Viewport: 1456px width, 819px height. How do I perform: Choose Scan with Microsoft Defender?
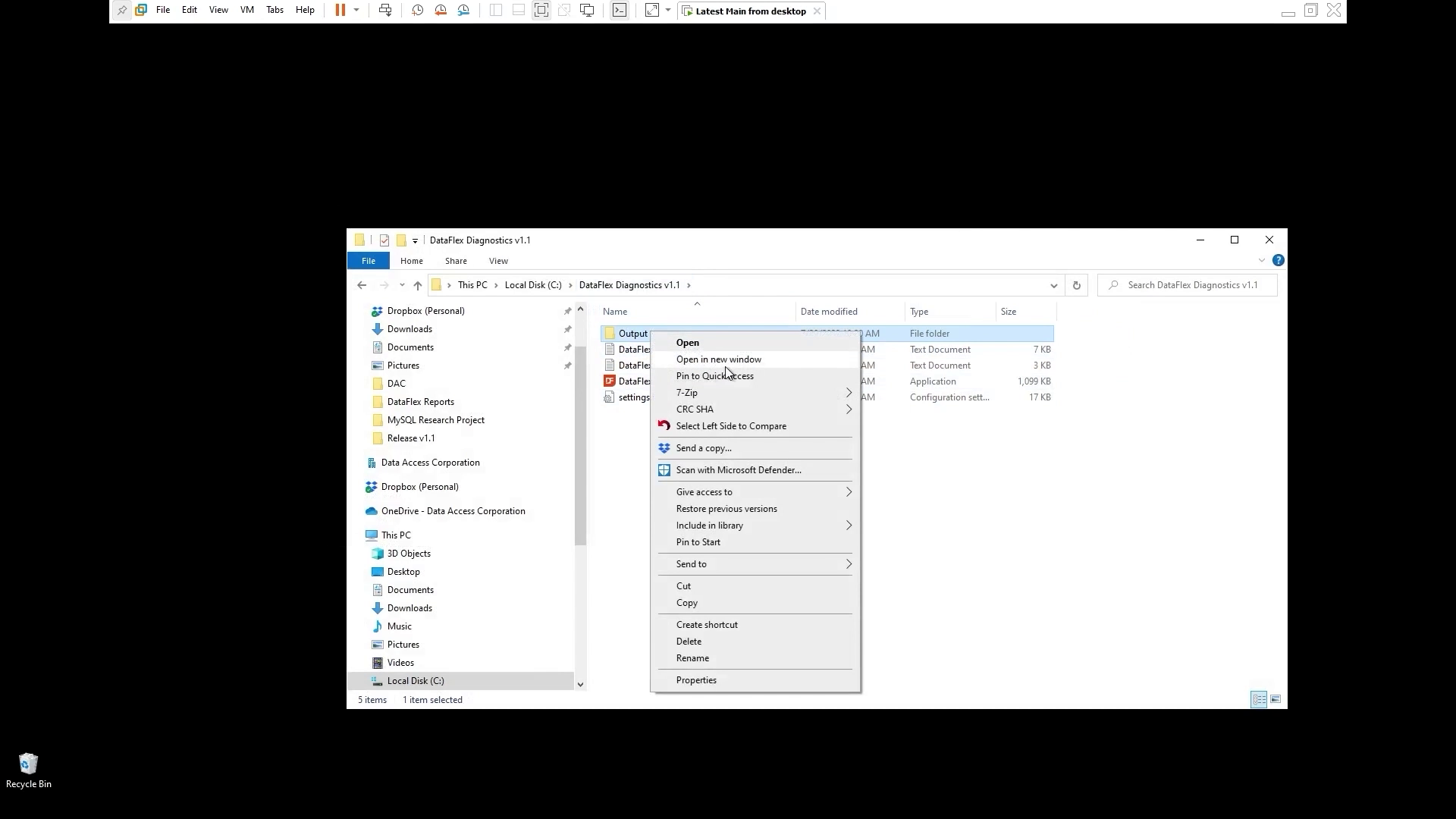tap(756, 470)
